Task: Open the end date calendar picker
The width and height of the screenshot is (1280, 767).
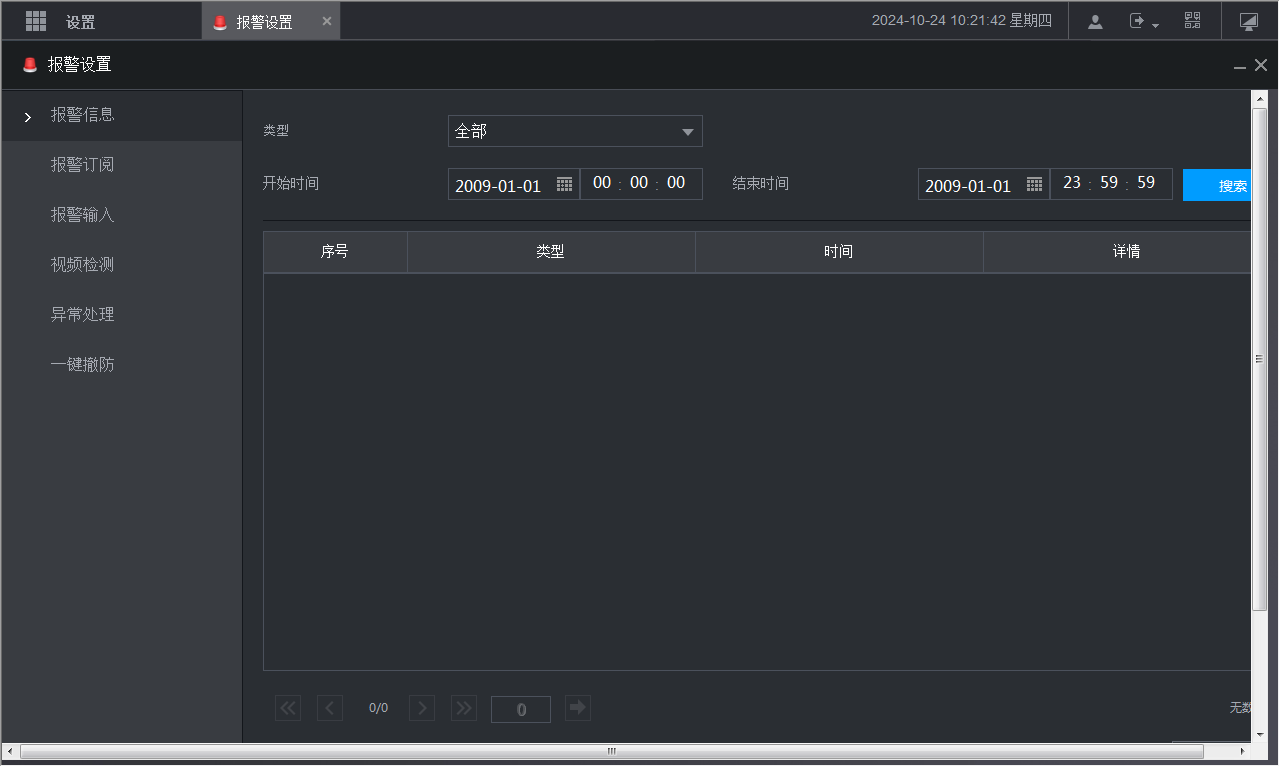Action: tap(1034, 184)
